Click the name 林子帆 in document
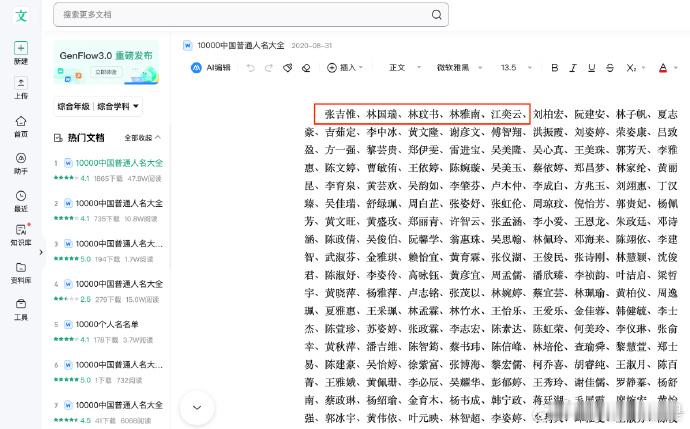 click(x=631, y=114)
